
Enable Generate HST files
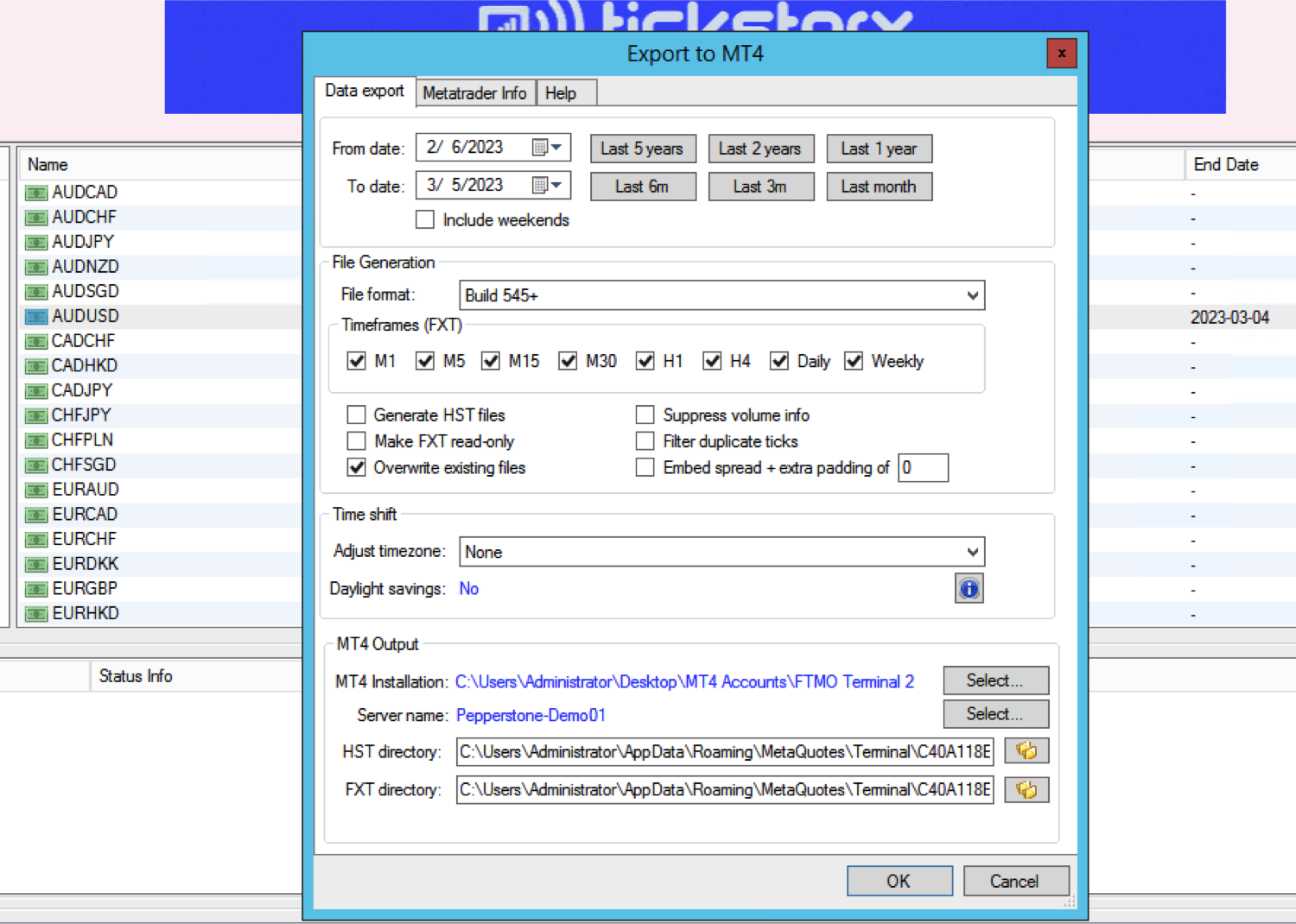(356, 415)
